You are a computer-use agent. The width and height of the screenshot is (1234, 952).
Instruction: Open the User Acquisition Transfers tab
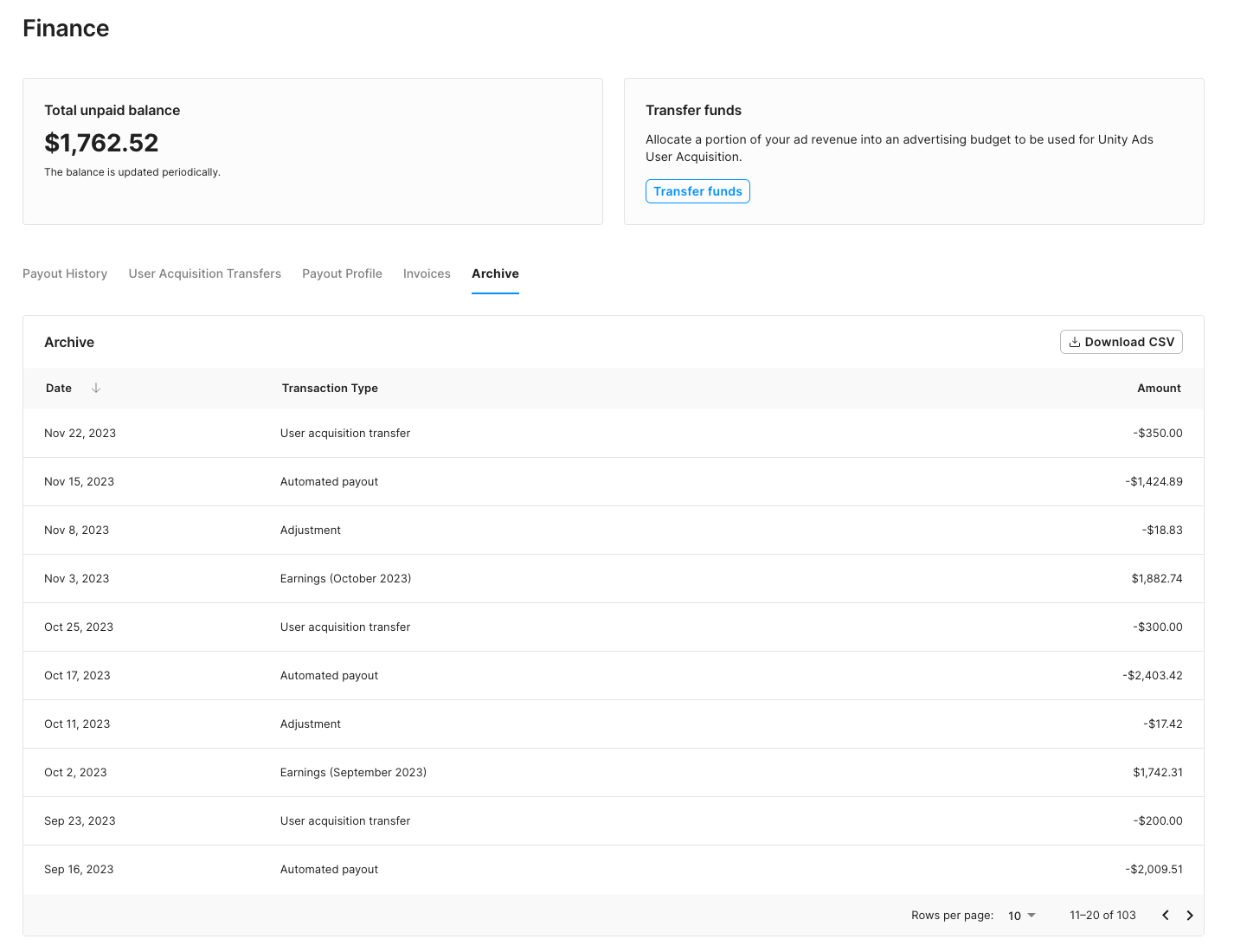point(205,273)
